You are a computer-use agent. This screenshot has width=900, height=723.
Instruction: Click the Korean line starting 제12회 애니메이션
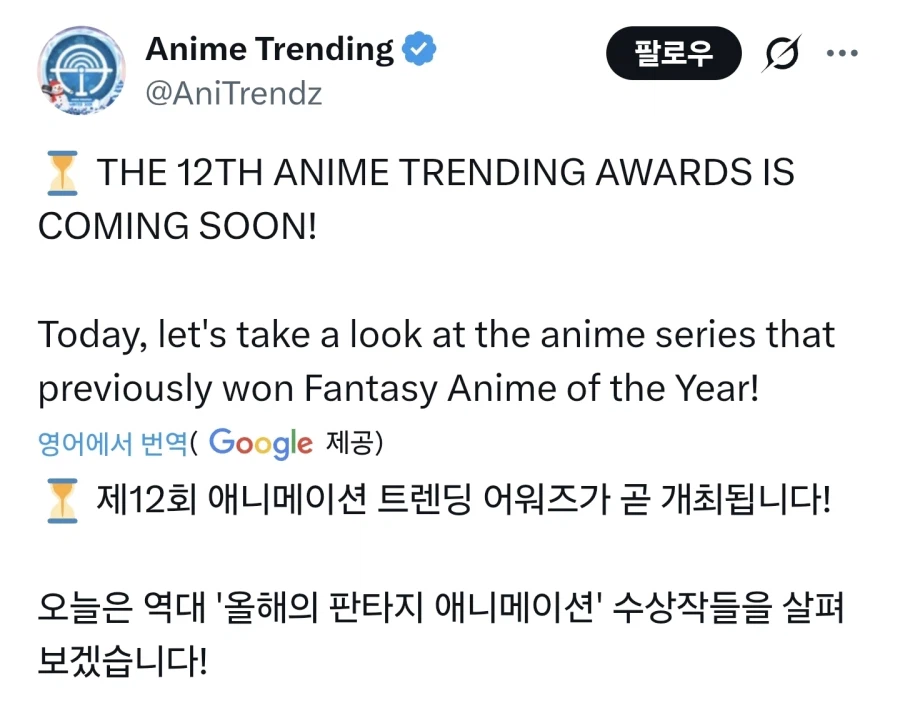pyautogui.click(x=463, y=499)
